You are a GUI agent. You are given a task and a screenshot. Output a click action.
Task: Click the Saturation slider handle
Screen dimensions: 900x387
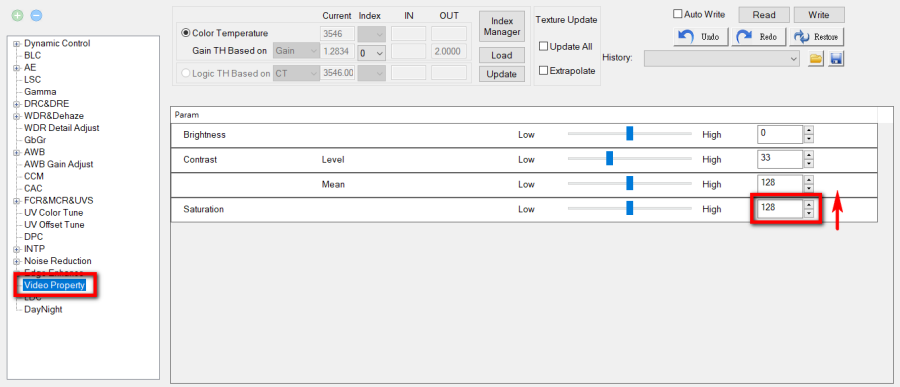pyautogui.click(x=630, y=208)
